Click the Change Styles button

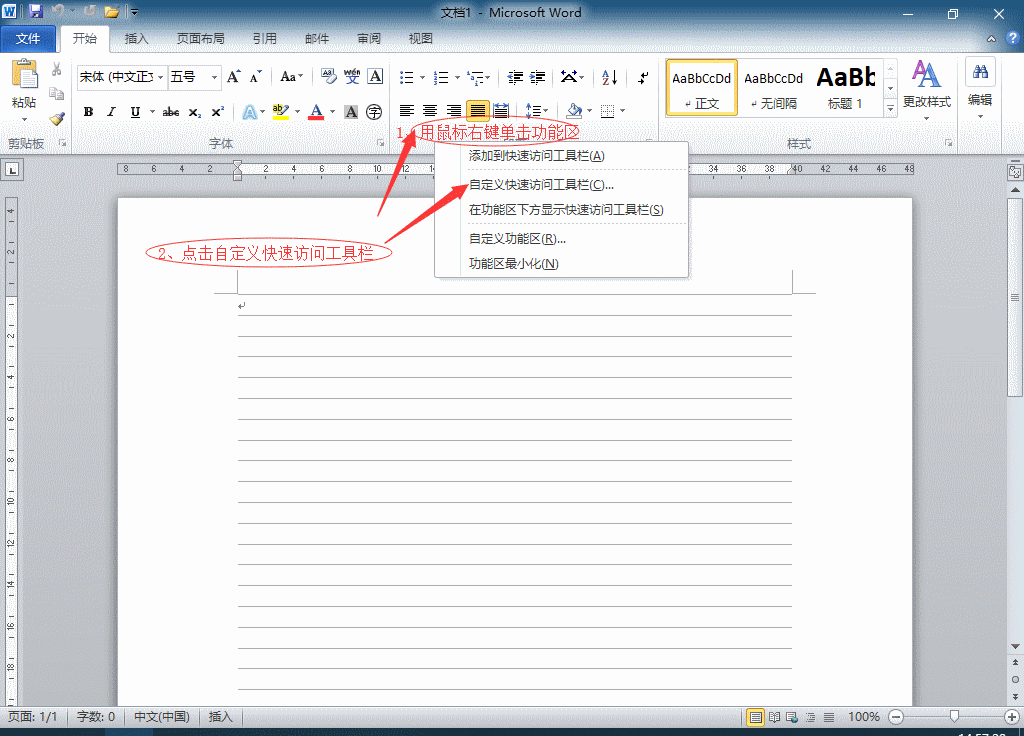pos(927,89)
